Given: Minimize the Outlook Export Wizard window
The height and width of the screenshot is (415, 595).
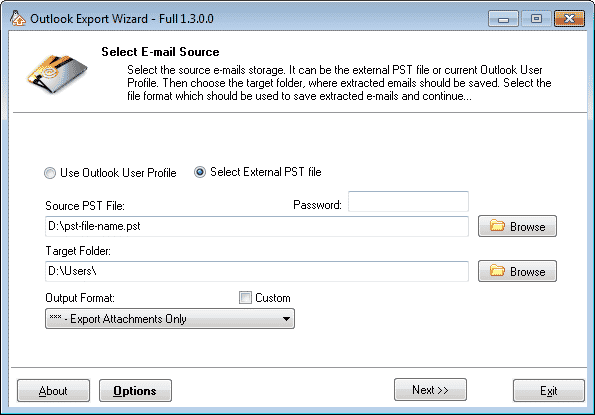Looking at the screenshot, I should click(503, 19).
